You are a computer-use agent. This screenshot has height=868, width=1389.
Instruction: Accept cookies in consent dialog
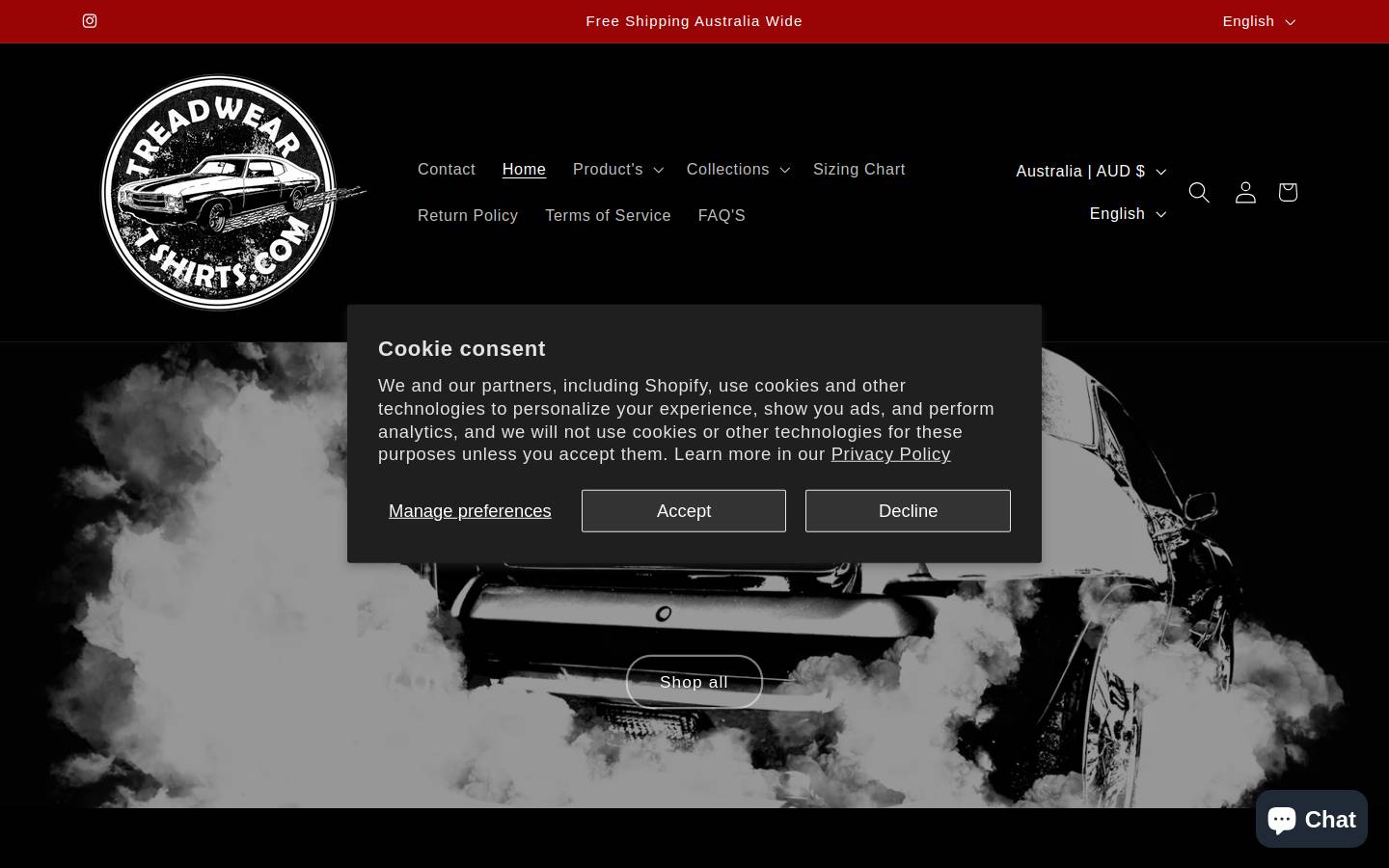point(684,510)
